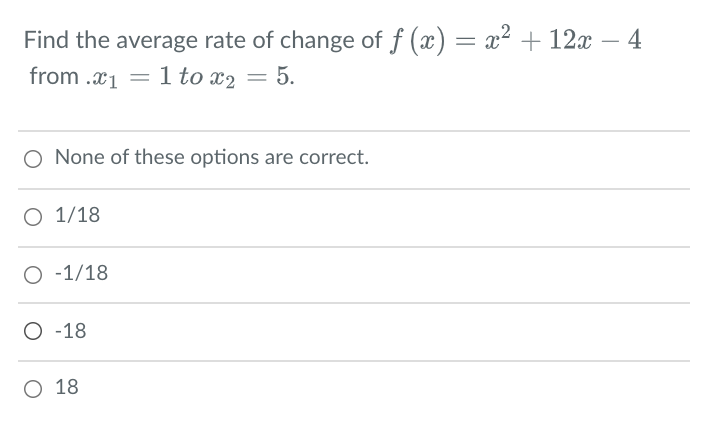Click the "-1/18" answer label text
The width and height of the screenshot is (710, 430).
[82, 272]
